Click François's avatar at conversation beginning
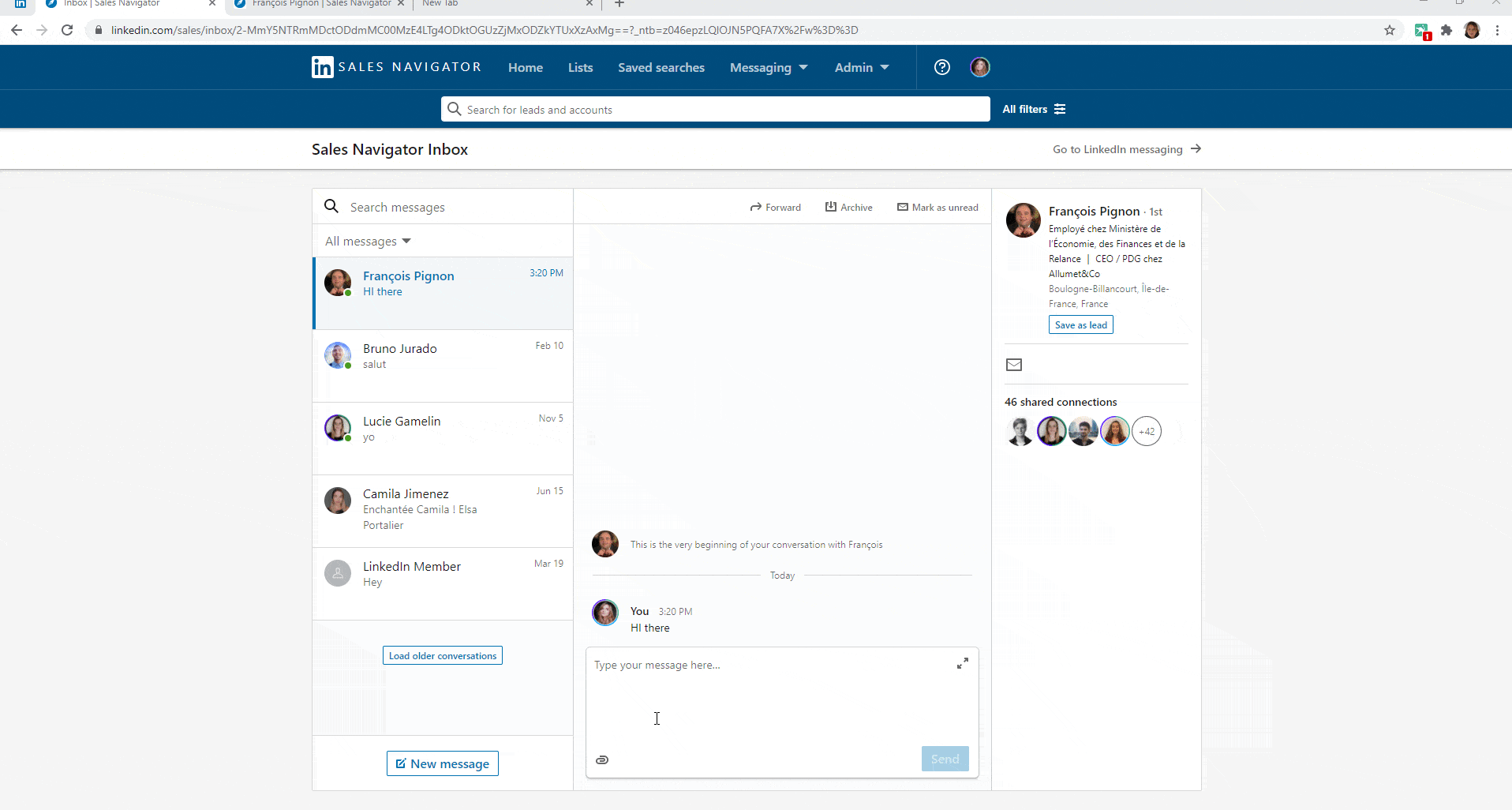1512x810 pixels. pyautogui.click(x=605, y=544)
